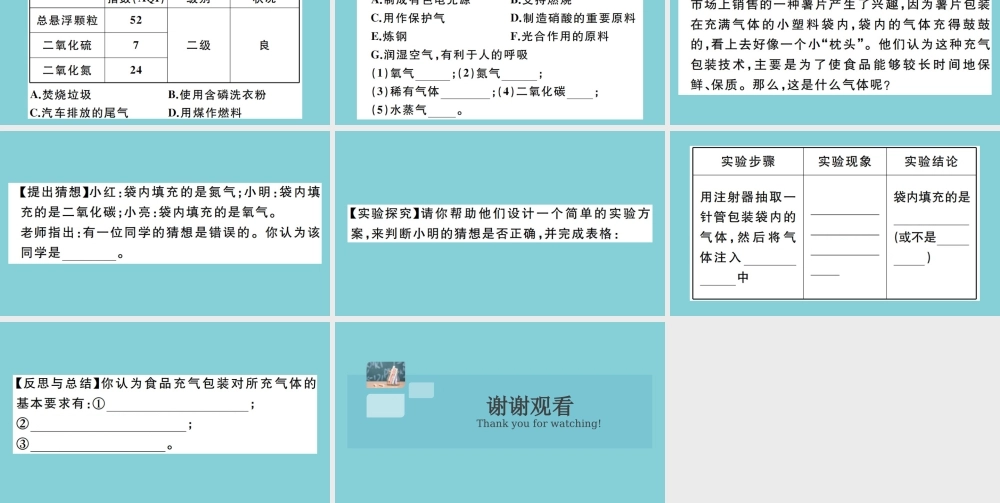Screen dimensions: 1000x503
Task: Click the 谢谢观看 title text
Action: 530,406
